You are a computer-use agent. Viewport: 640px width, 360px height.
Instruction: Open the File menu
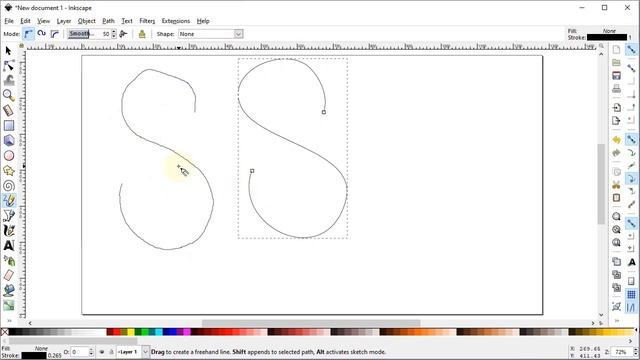tap(9, 21)
